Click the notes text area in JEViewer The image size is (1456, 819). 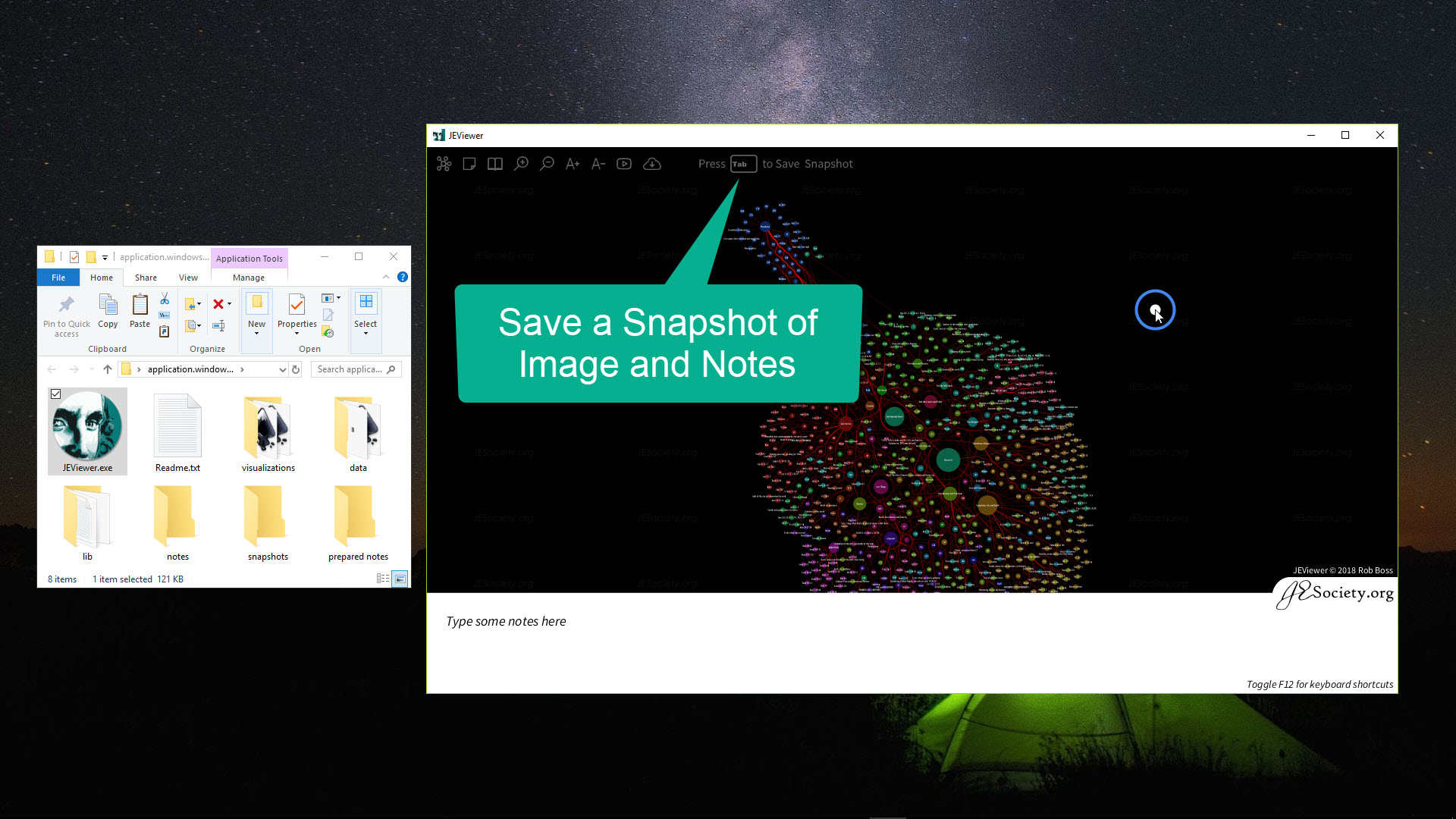pyautogui.click(x=912, y=643)
